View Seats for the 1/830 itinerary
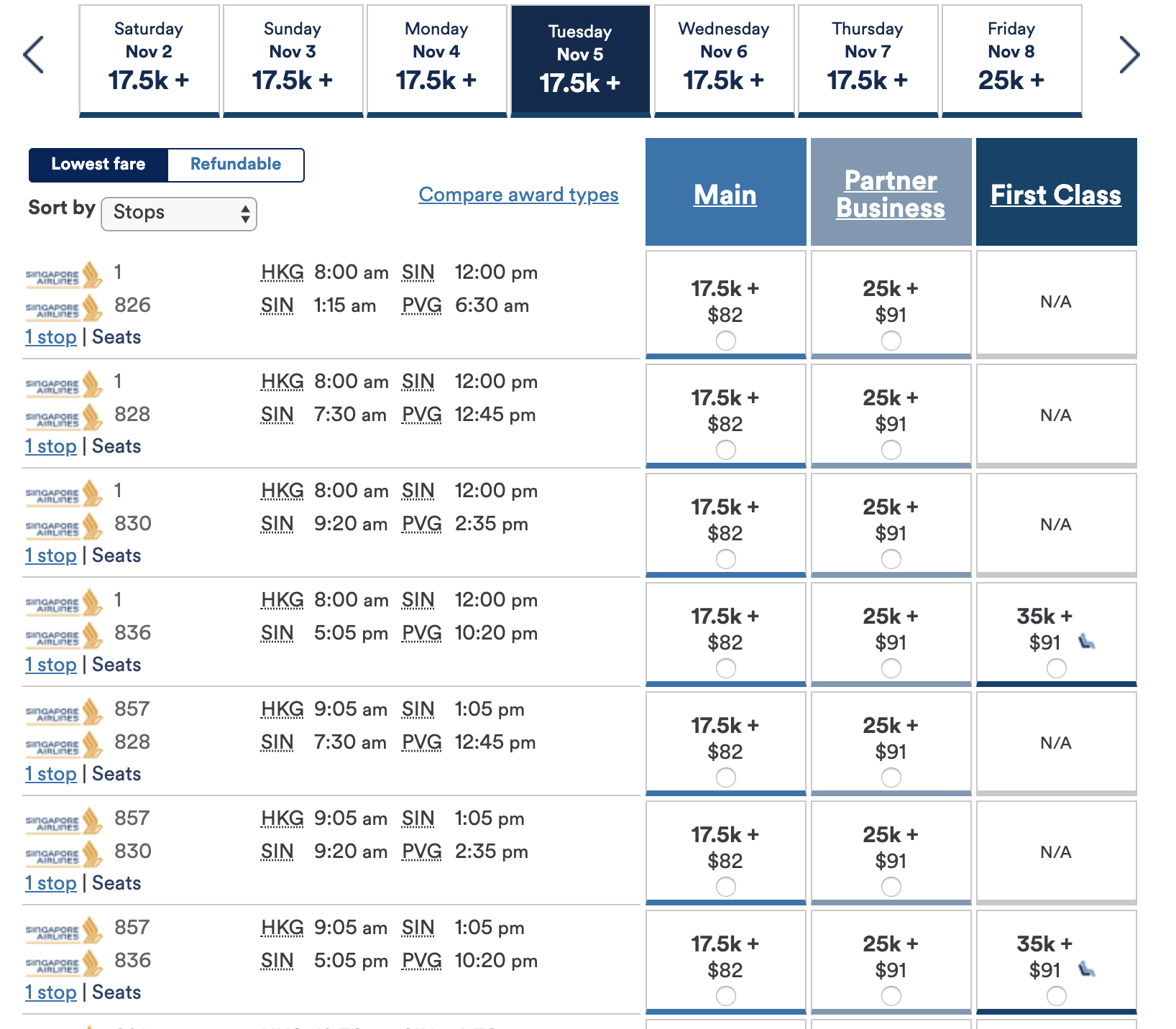 [x=116, y=555]
